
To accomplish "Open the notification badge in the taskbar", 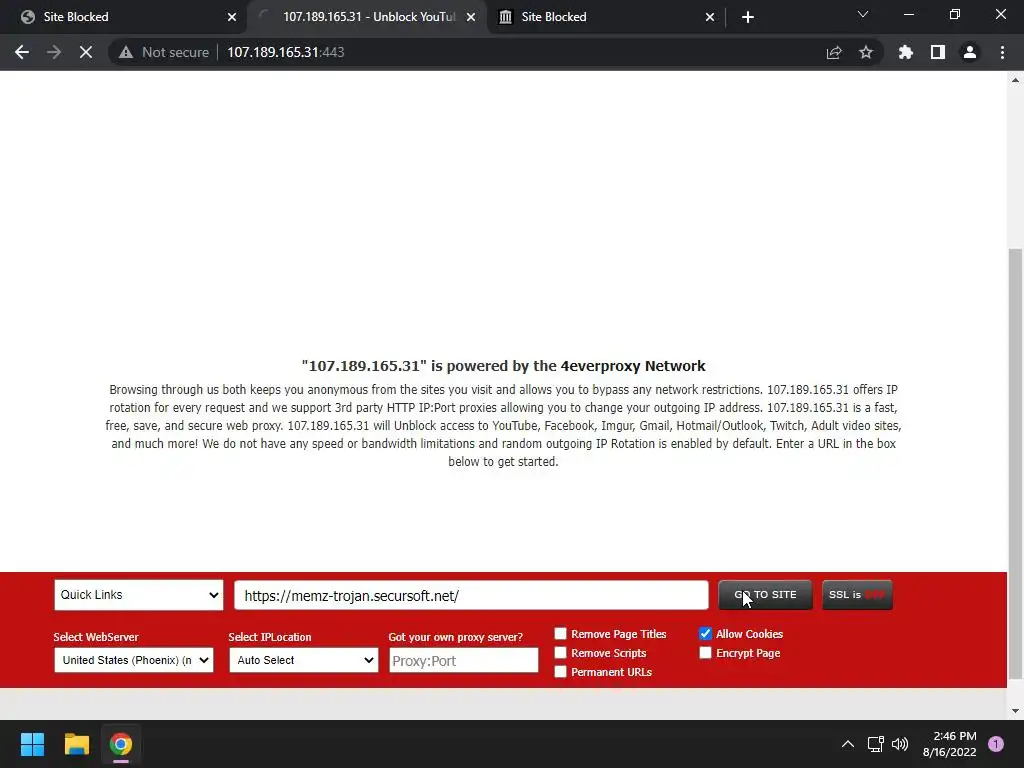I will pos(996,744).
